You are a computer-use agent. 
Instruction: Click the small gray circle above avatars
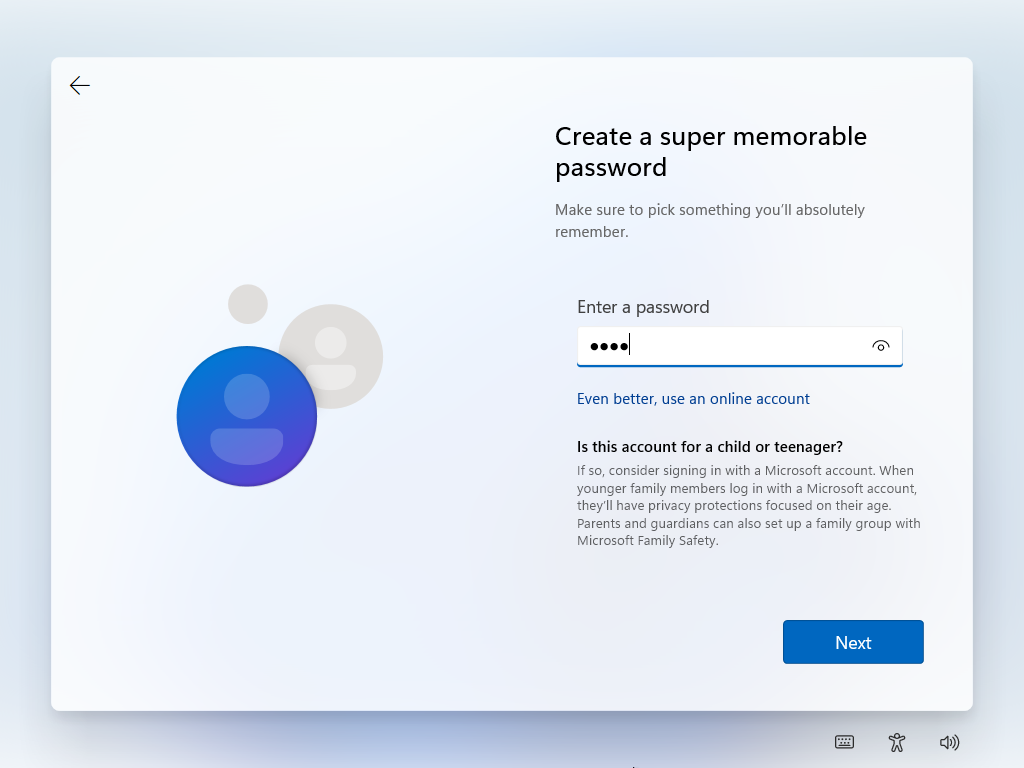[248, 304]
